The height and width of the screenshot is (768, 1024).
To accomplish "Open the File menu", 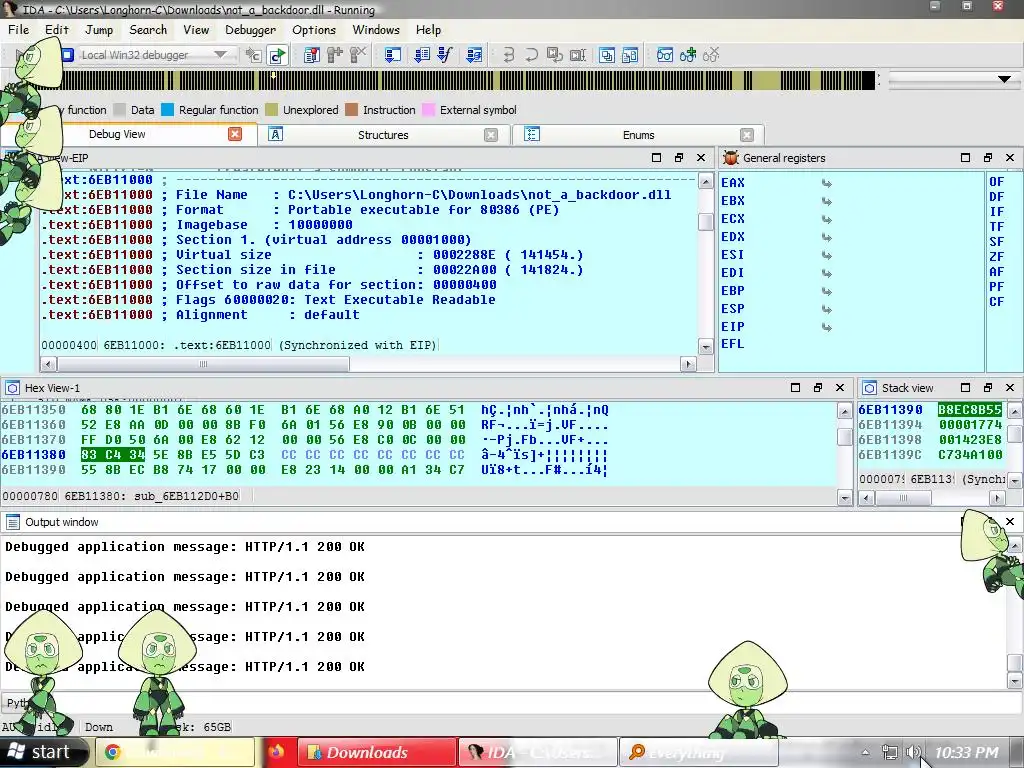I will [18, 30].
